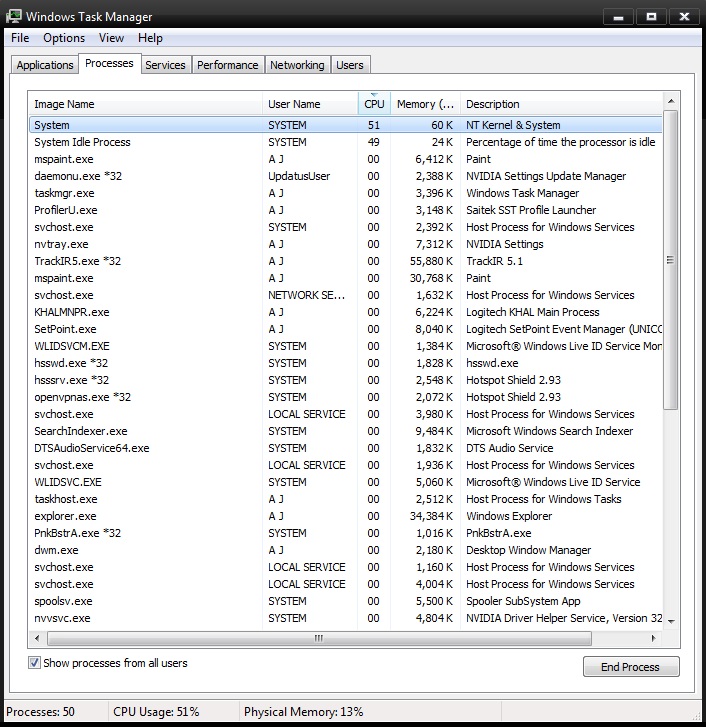
Task: Switch to the Users tab
Action: 350,65
